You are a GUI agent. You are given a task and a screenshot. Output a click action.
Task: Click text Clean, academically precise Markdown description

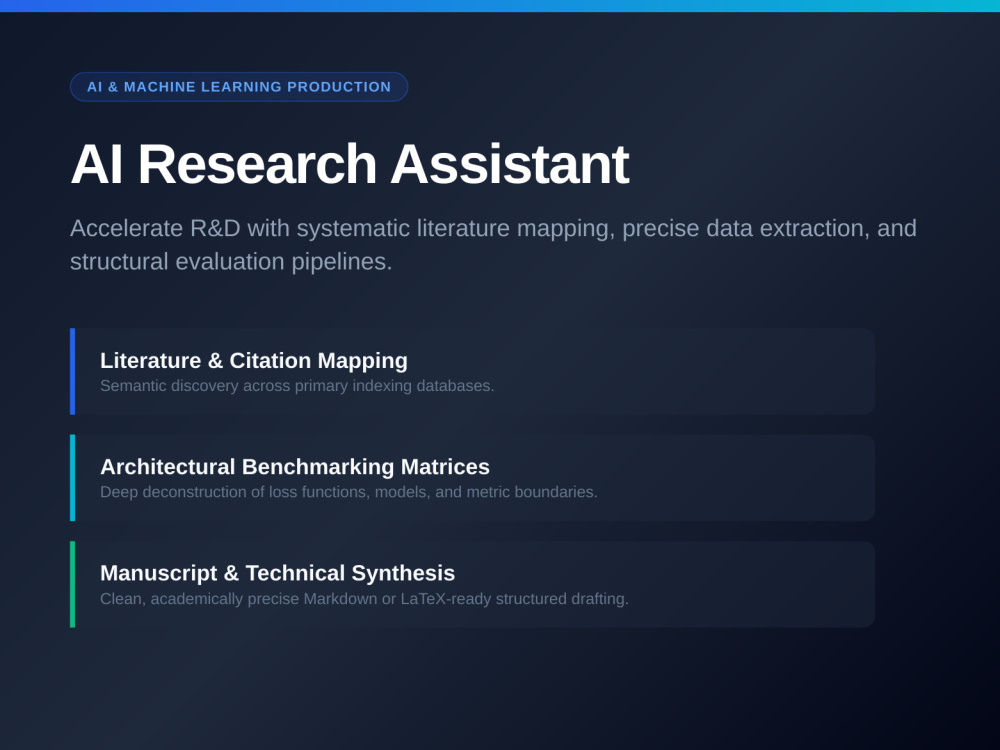click(x=364, y=599)
